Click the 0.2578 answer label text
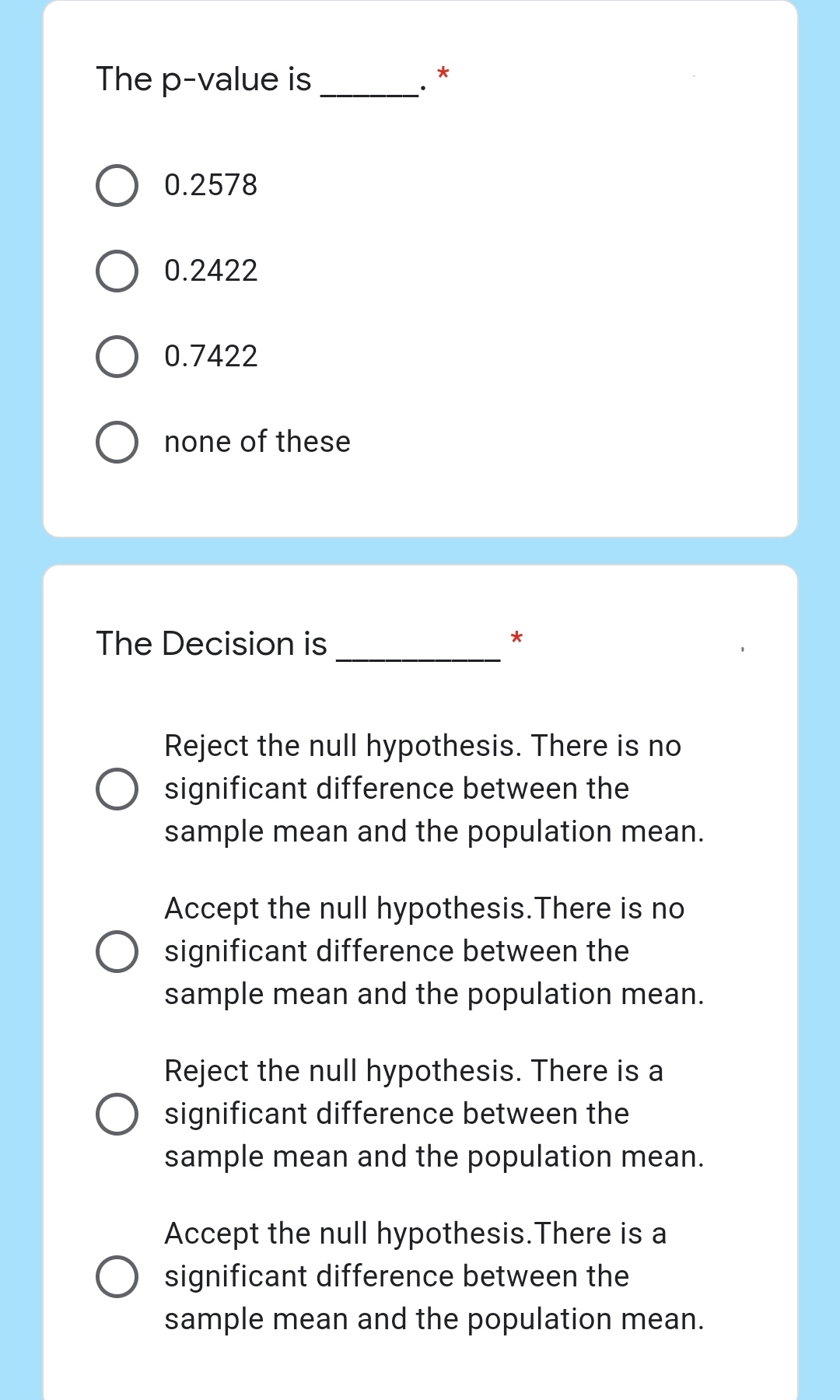 pyautogui.click(x=210, y=184)
